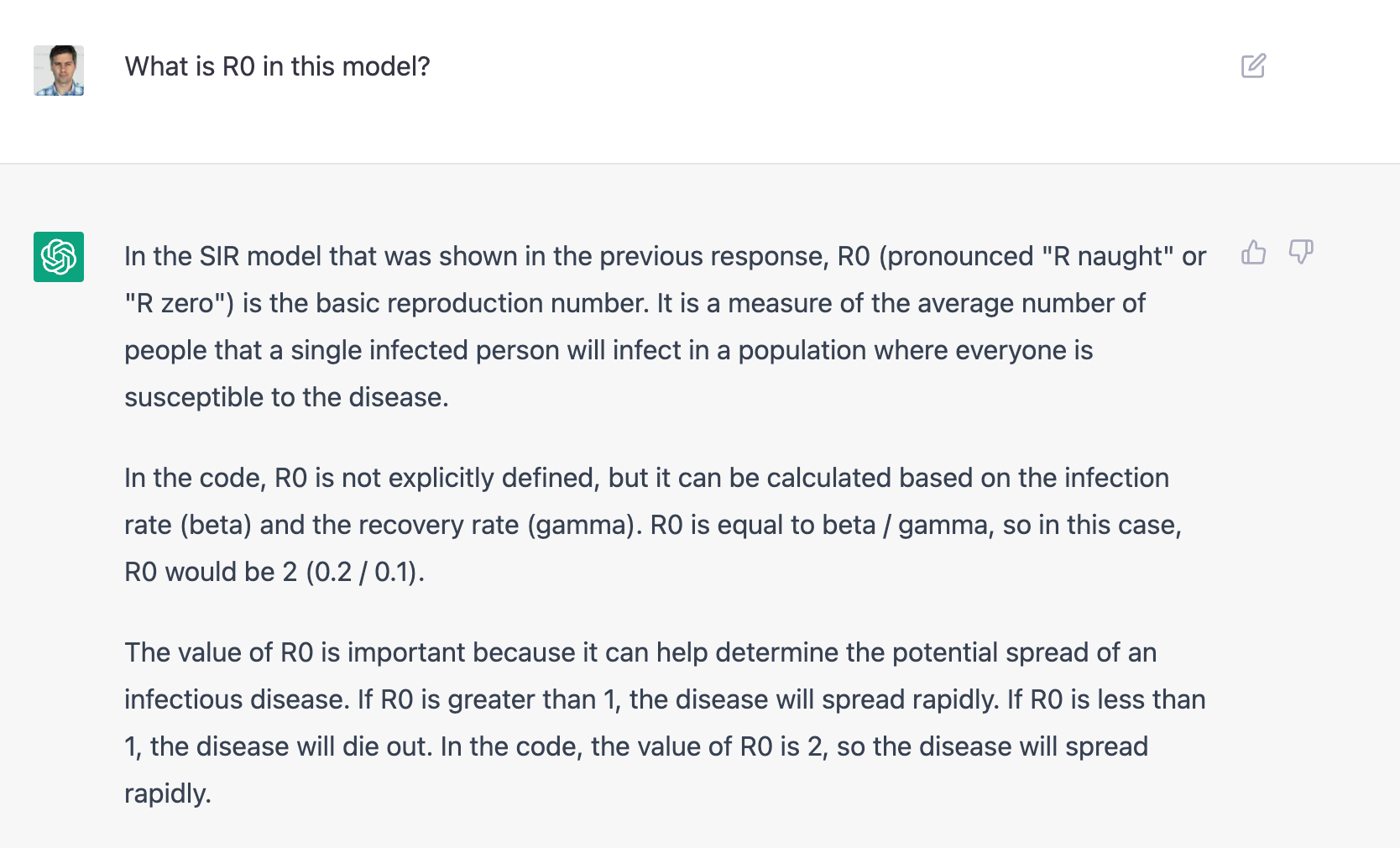Edit the "What is R0" message
Image resolution: width=1400 pixels, height=848 pixels.
(x=1253, y=65)
